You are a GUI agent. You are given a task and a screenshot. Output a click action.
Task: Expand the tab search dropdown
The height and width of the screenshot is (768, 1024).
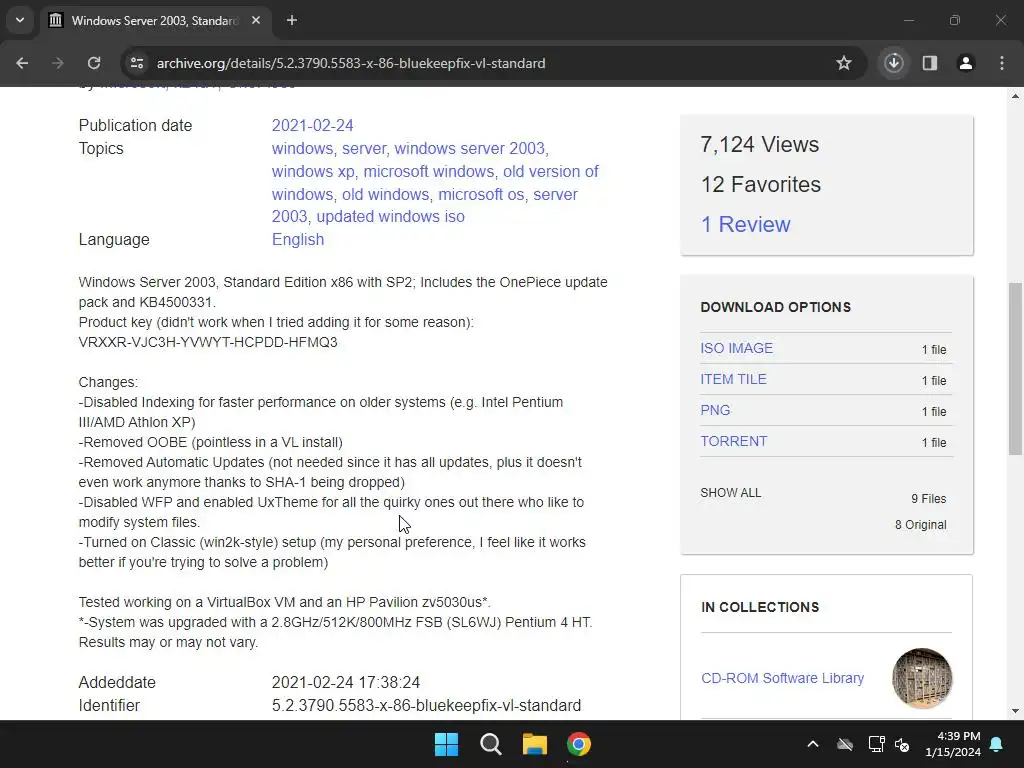click(20, 20)
